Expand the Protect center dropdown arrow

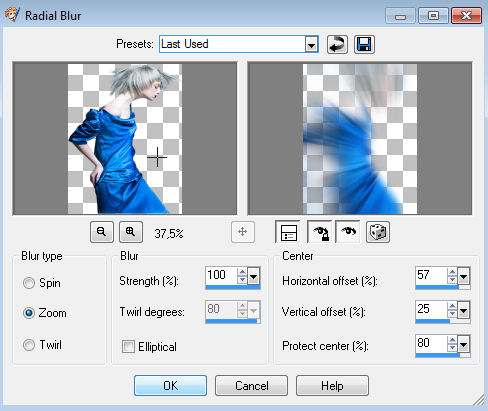(464, 344)
